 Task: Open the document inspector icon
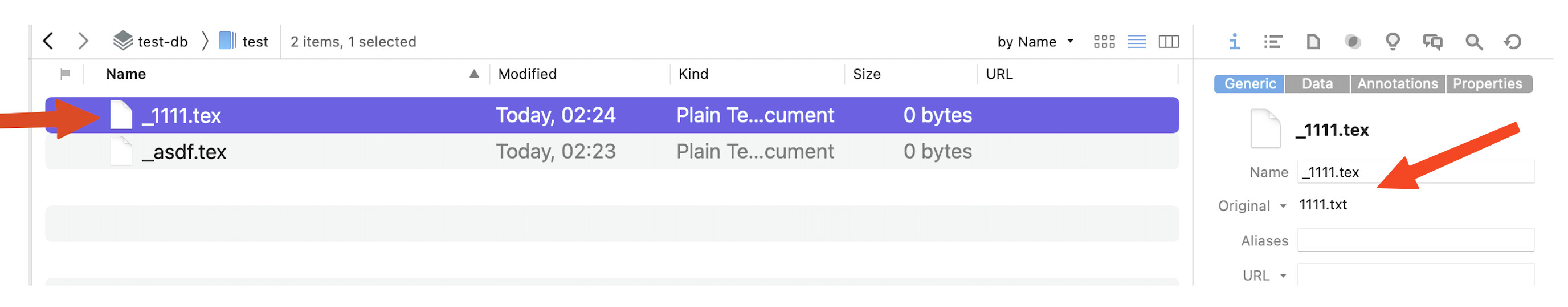tap(1313, 42)
